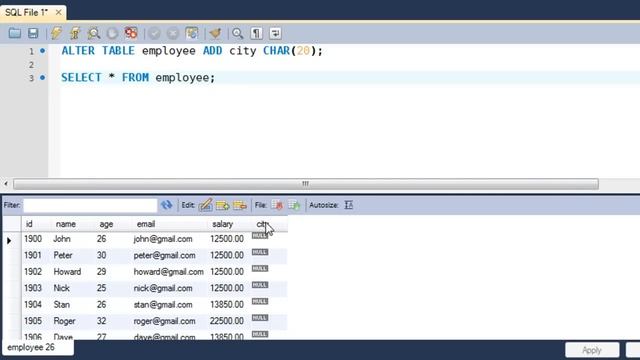Beautify the SQL with broom icon
The image size is (640, 360).
[215, 33]
